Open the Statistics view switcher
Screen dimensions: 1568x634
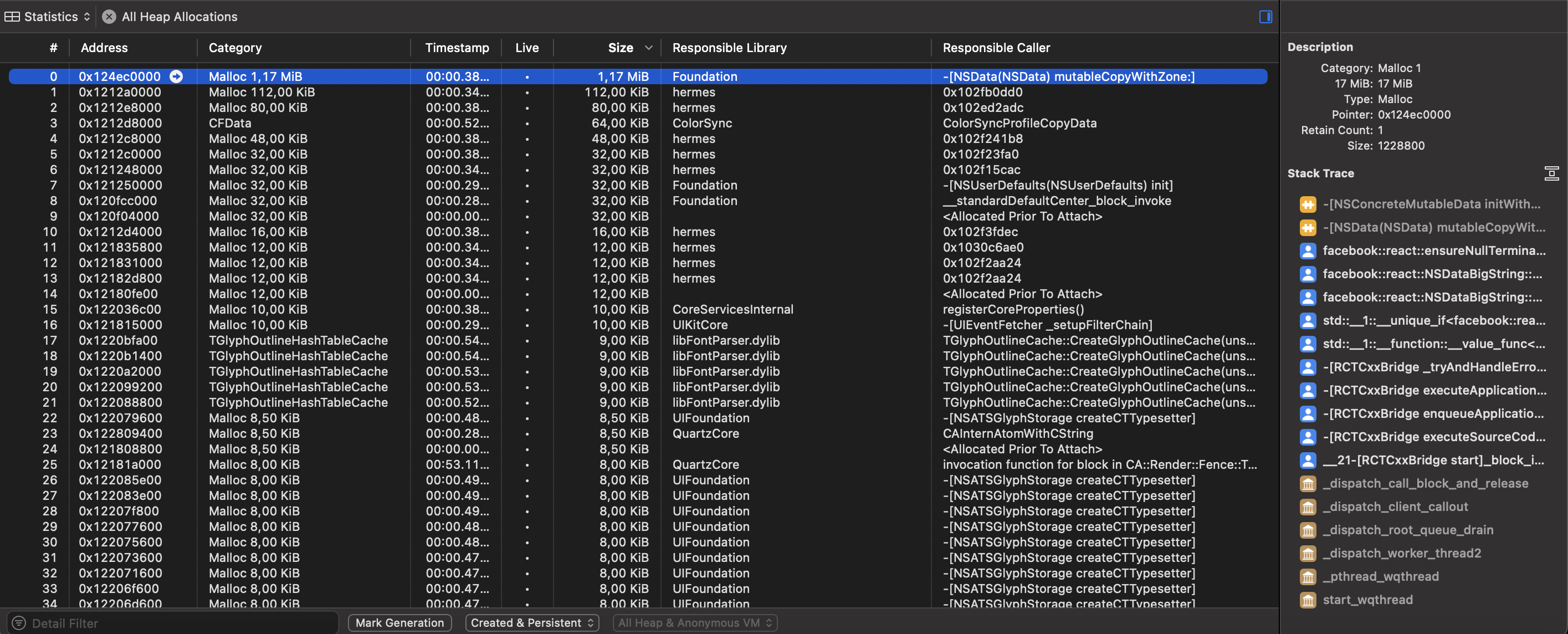click(x=86, y=17)
